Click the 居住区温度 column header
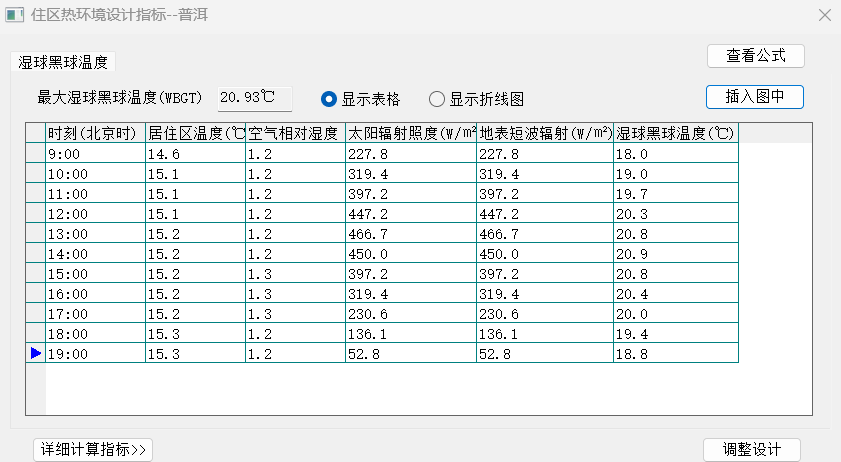 [195, 133]
